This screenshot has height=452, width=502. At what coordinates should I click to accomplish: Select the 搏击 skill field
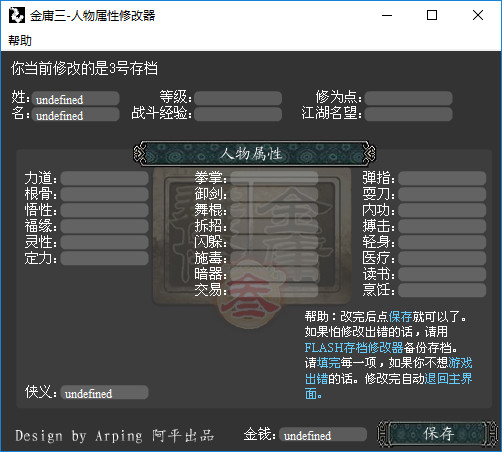click(442, 226)
